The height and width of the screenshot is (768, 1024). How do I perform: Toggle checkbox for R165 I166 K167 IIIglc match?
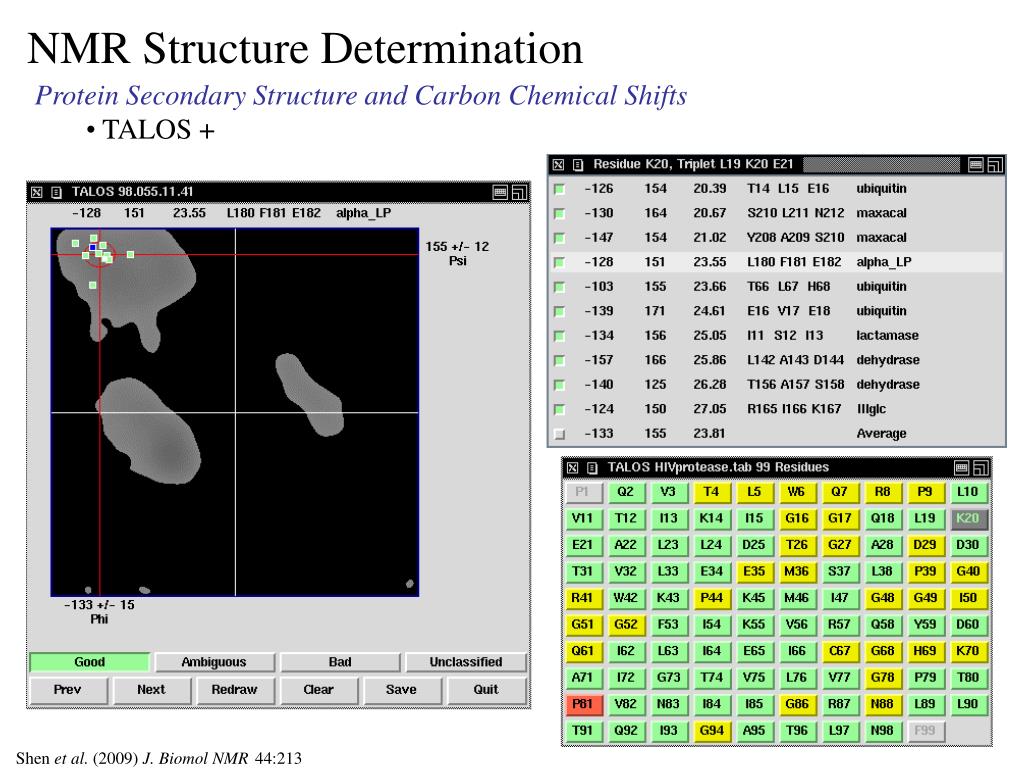(x=559, y=409)
